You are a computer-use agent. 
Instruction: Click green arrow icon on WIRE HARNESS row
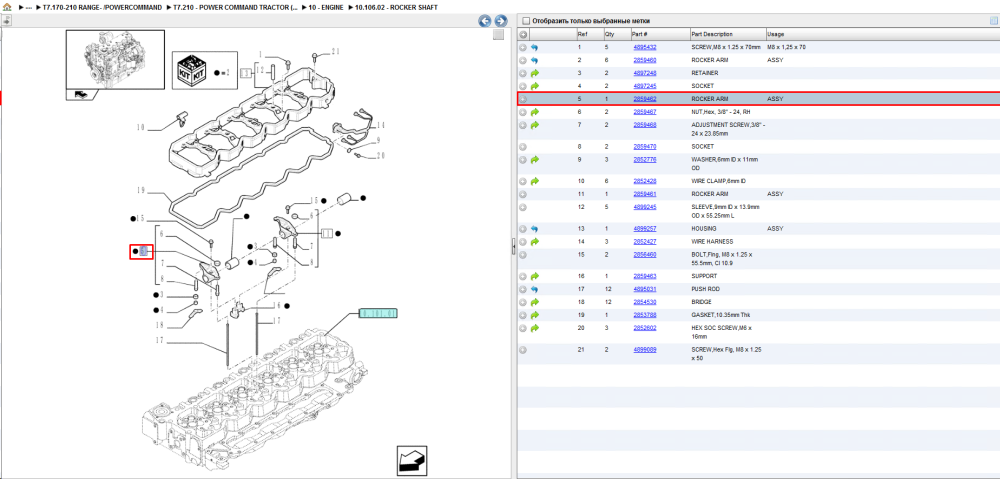tap(534, 242)
